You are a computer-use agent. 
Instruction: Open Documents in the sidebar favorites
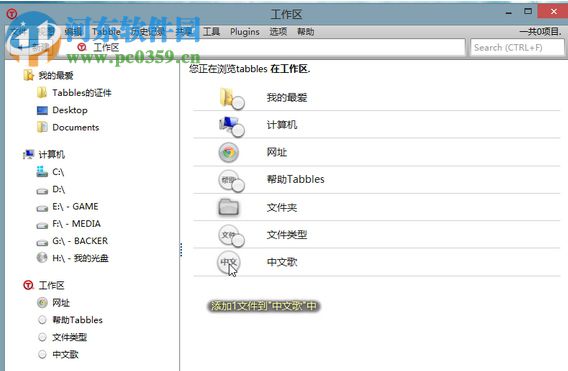(68, 127)
